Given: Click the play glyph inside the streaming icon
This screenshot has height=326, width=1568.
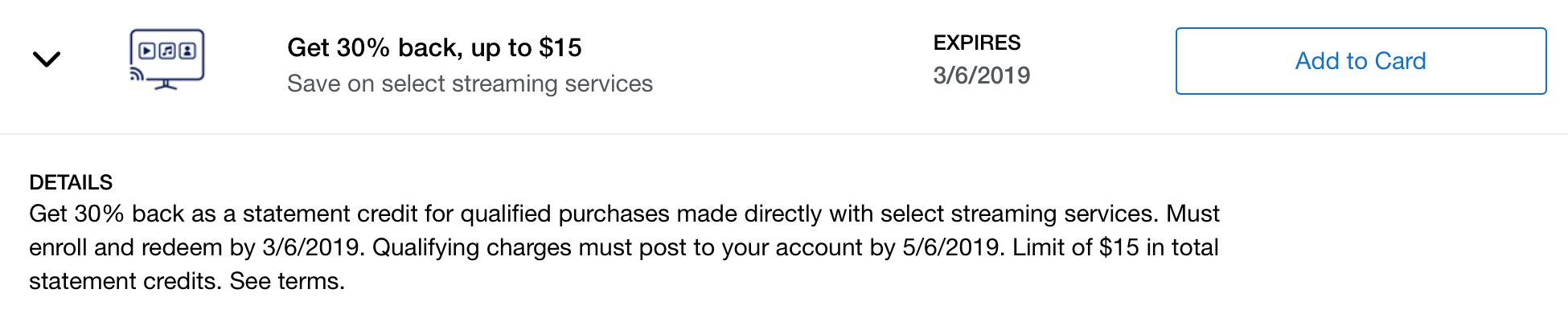Looking at the screenshot, I should pos(147,51).
